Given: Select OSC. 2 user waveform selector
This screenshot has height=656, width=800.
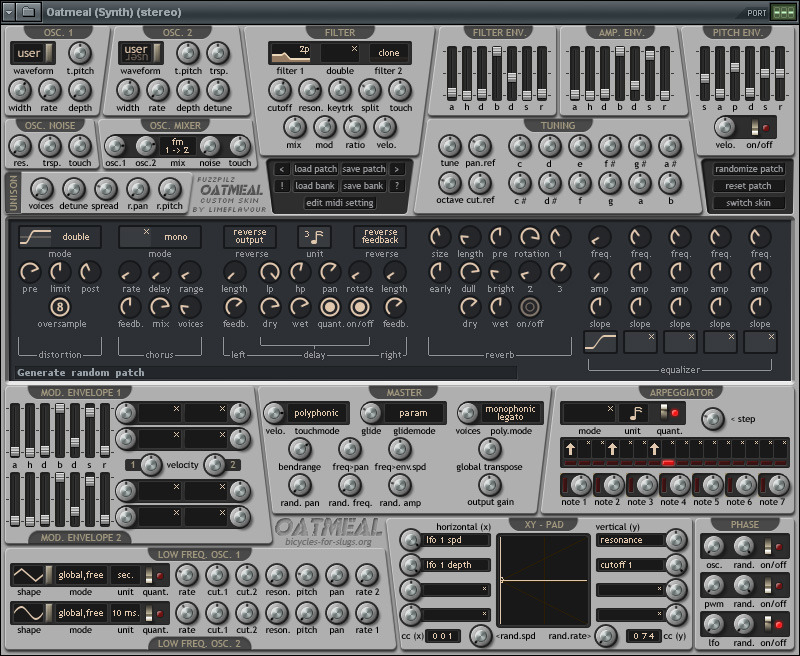Looking at the screenshot, I should tap(141, 53).
